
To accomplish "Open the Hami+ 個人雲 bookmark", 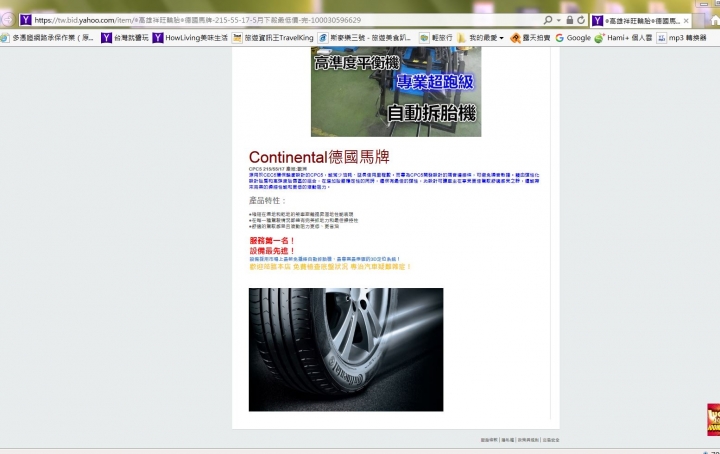I will pos(630,38).
